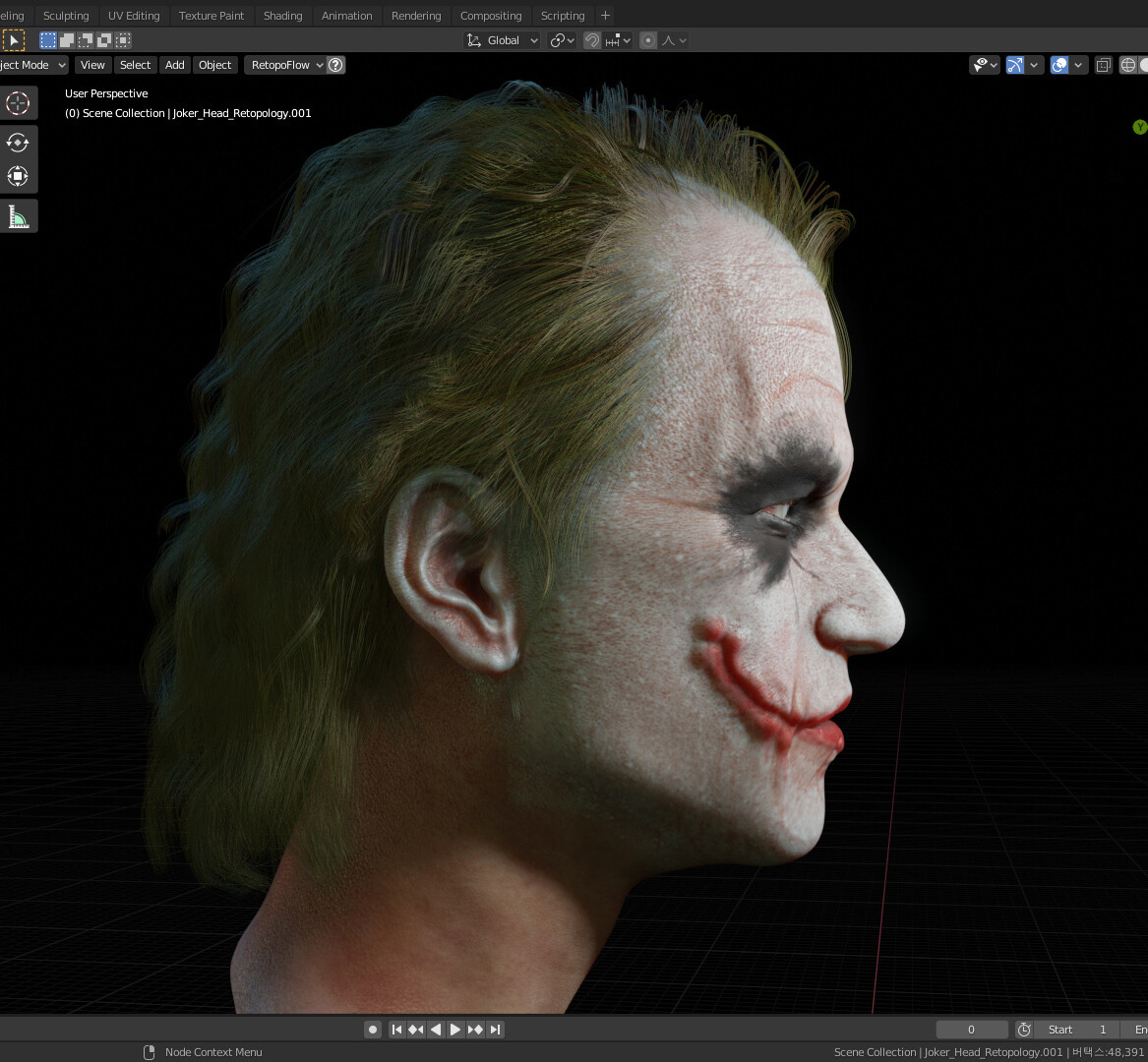Set selection mode to Invert (Difference)
The height and width of the screenshot is (1062, 1148).
[104, 40]
